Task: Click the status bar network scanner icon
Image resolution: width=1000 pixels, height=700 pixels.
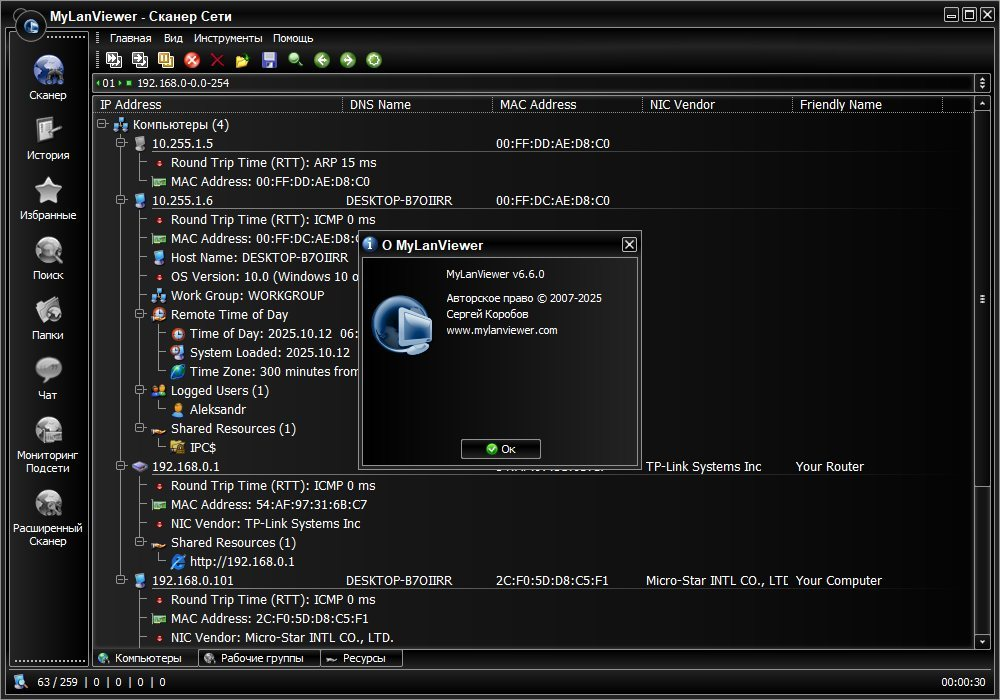Action: pyautogui.click(x=20, y=682)
